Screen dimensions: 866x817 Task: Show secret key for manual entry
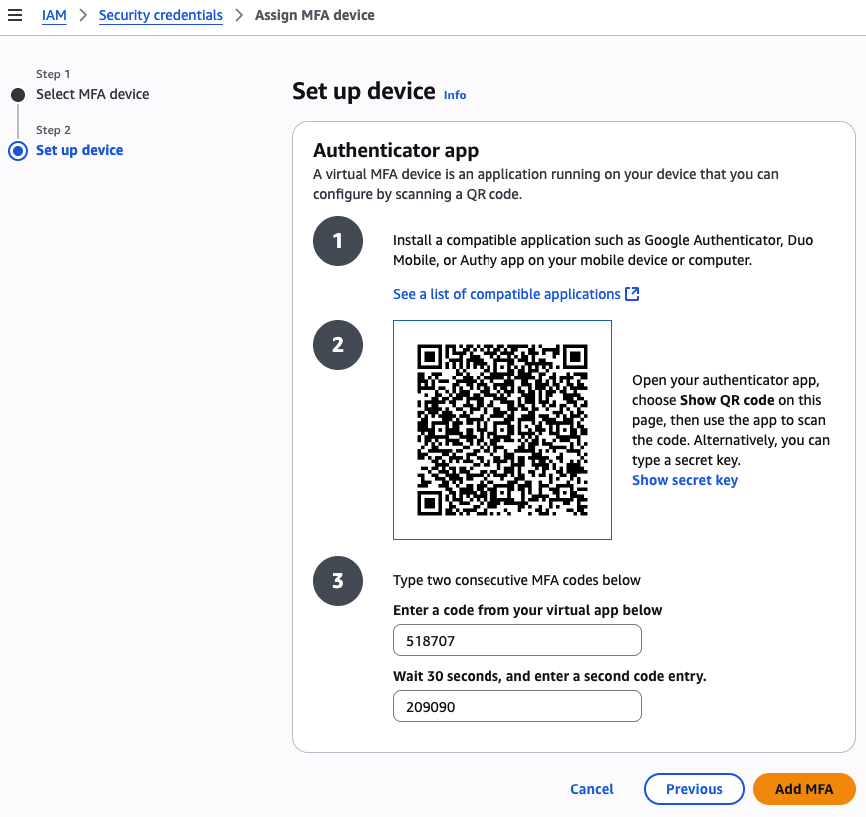[x=685, y=480]
